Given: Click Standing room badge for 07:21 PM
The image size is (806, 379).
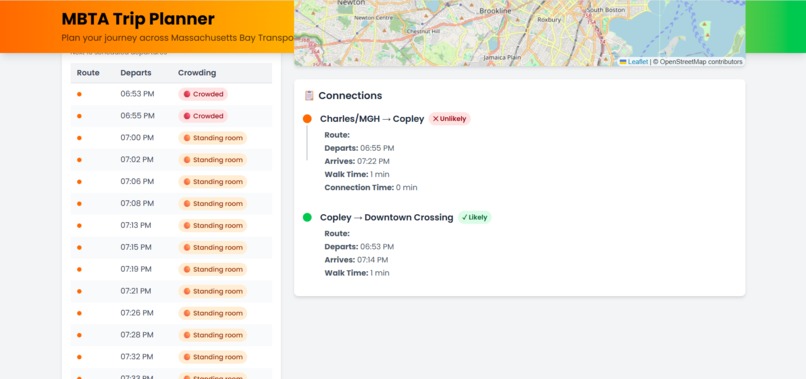Looking at the screenshot, I should coord(212,291).
